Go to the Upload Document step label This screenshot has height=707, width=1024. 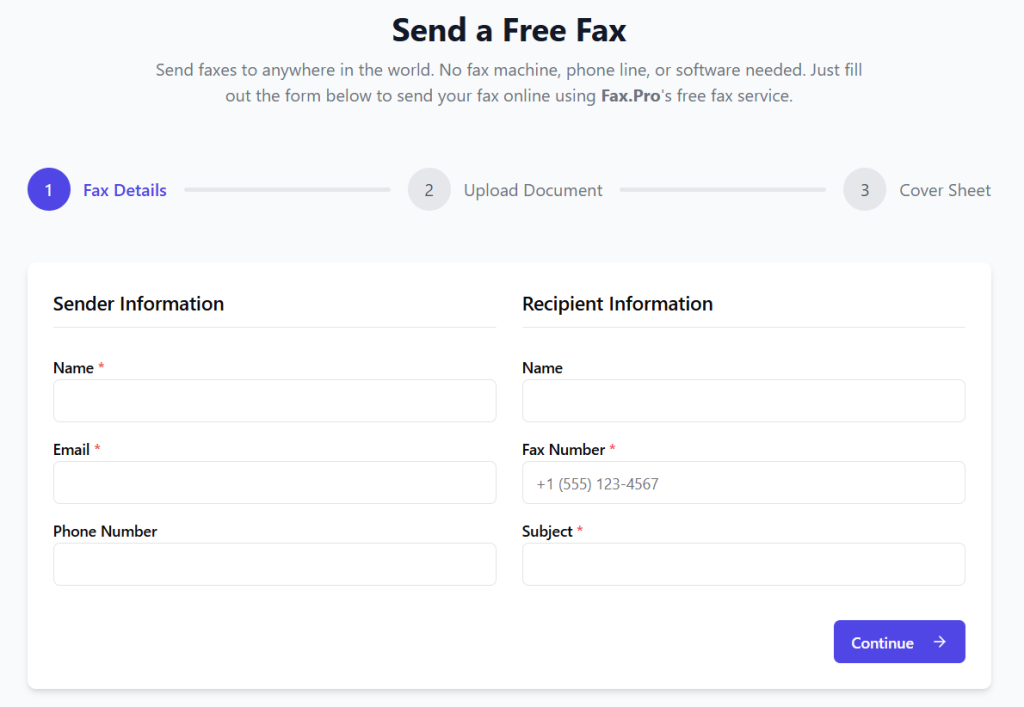click(x=533, y=190)
